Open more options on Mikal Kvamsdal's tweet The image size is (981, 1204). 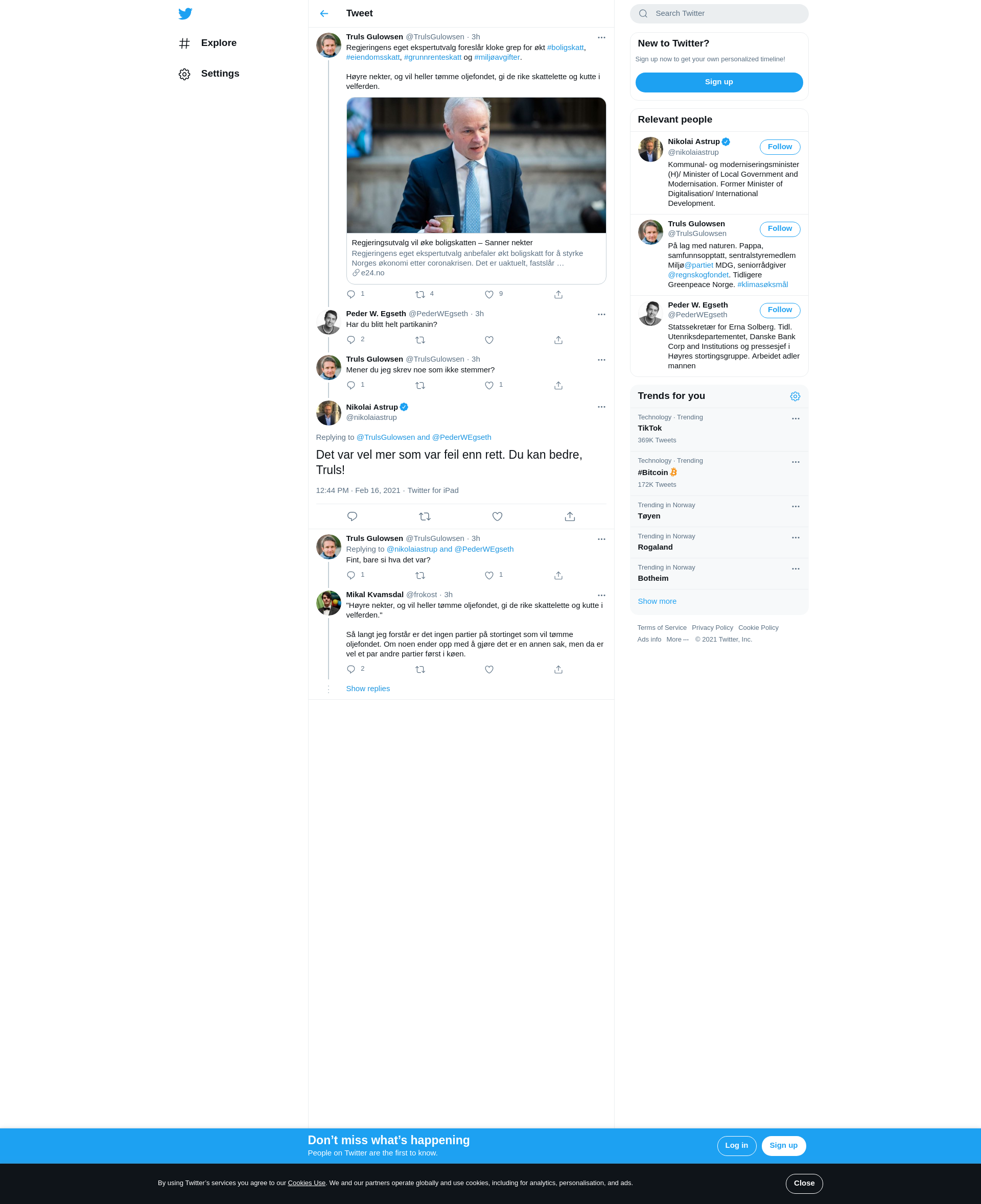pyautogui.click(x=601, y=596)
